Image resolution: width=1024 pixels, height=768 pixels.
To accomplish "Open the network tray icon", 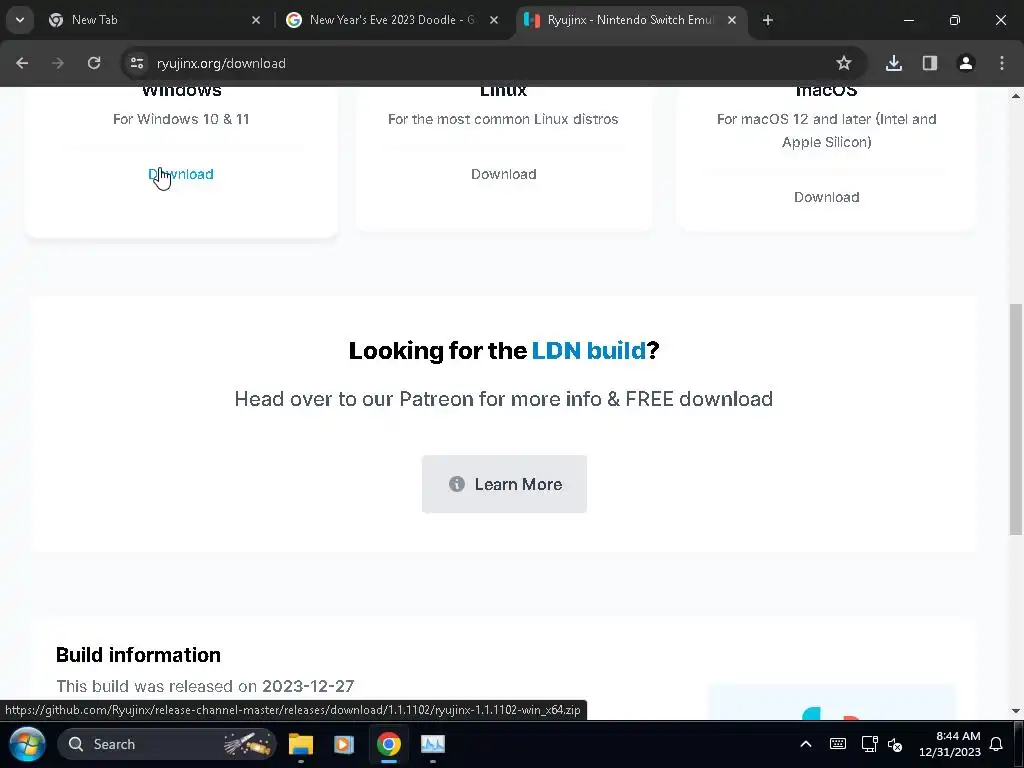I will pyautogui.click(x=869, y=744).
